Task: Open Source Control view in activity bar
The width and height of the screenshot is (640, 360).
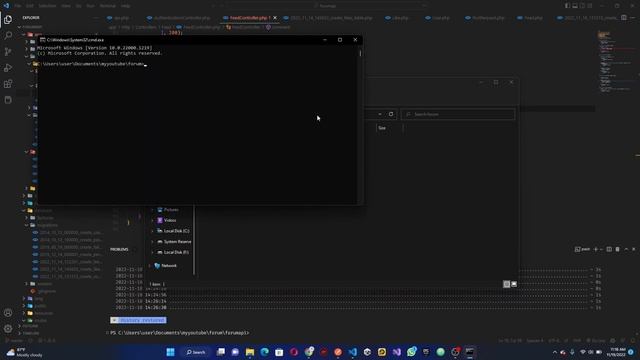Action: pyautogui.click(x=8, y=52)
